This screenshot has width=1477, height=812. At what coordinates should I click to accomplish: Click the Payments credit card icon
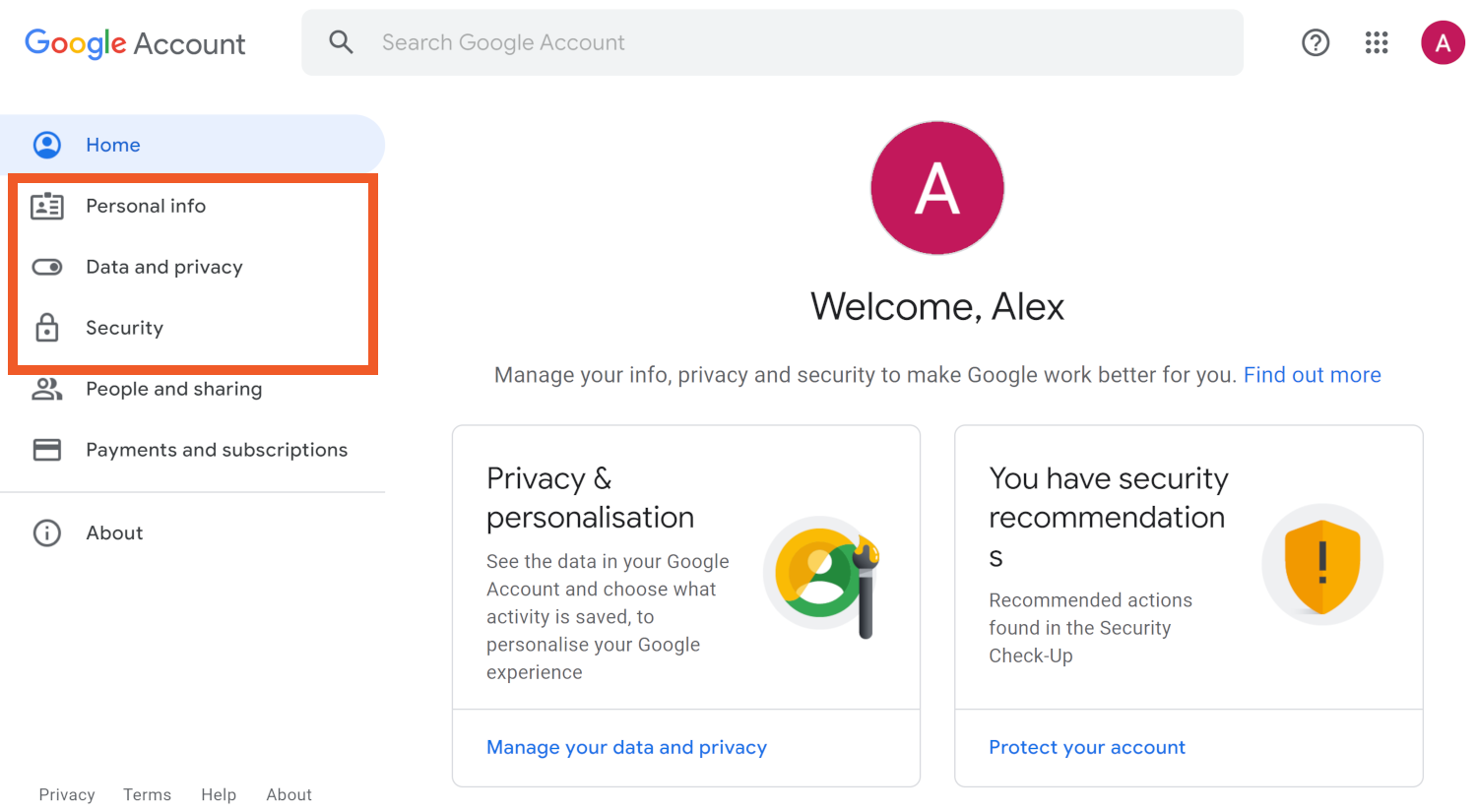(47, 450)
